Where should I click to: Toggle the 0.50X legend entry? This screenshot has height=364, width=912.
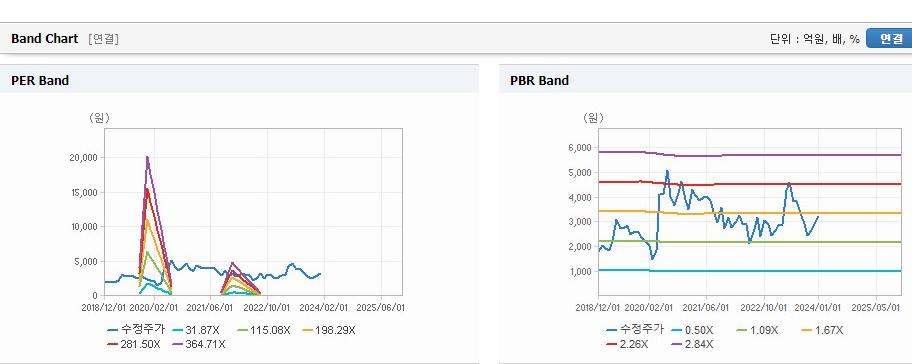(x=692, y=330)
